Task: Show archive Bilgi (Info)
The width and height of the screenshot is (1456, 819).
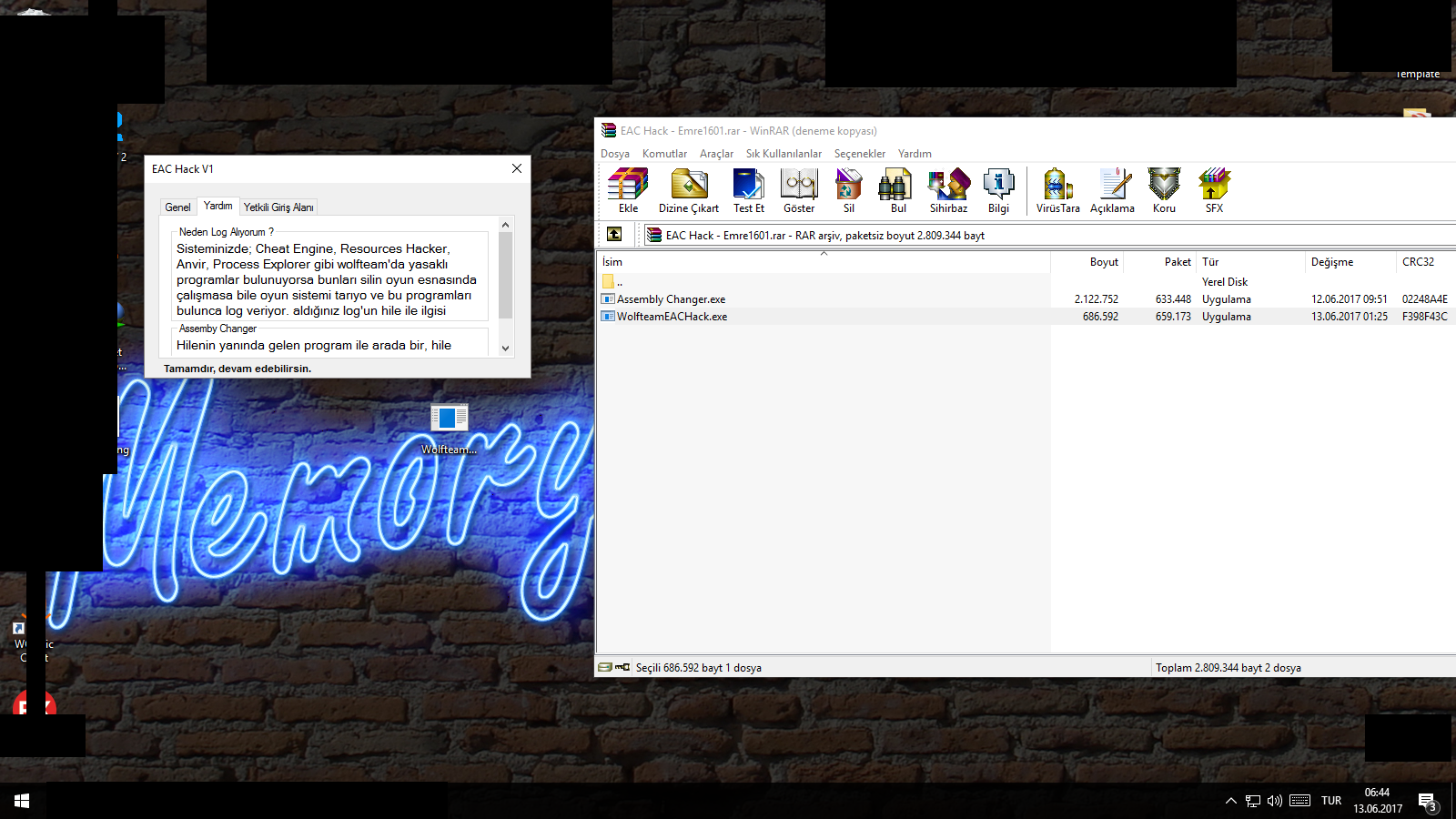Action: pyautogui.click(x=998, y=191)
